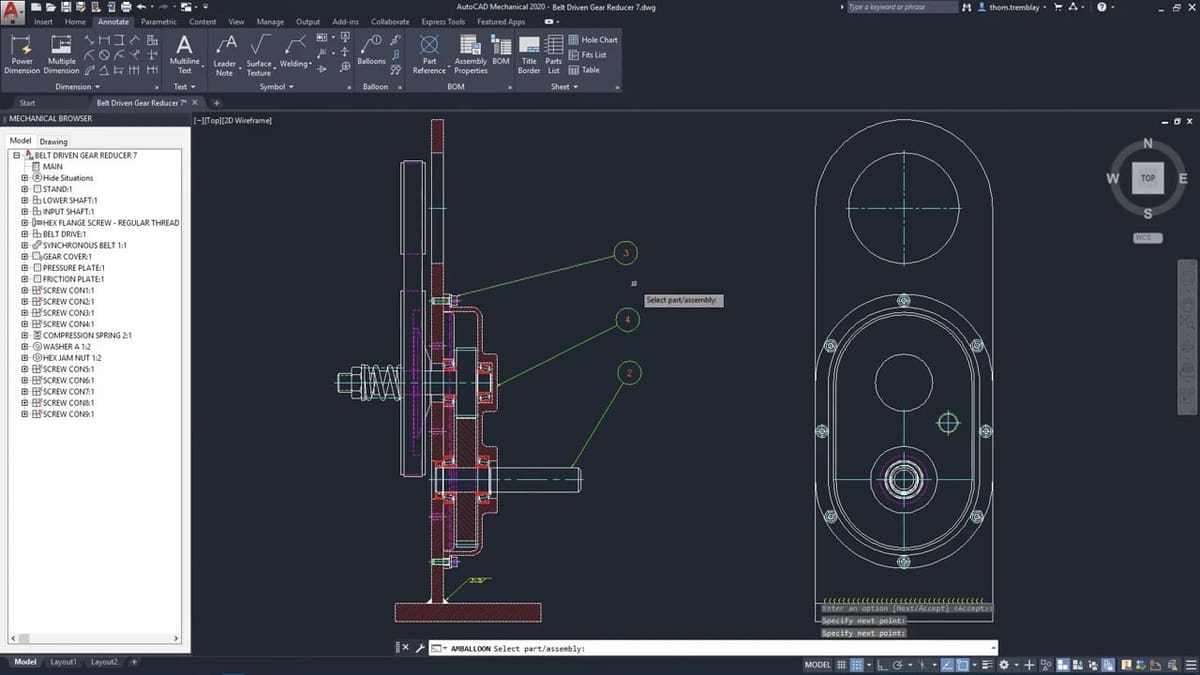The width and height of the screenshot is (1200, 675).
Task: Toggle ortho mode in status bar
Action: (883, 665)
